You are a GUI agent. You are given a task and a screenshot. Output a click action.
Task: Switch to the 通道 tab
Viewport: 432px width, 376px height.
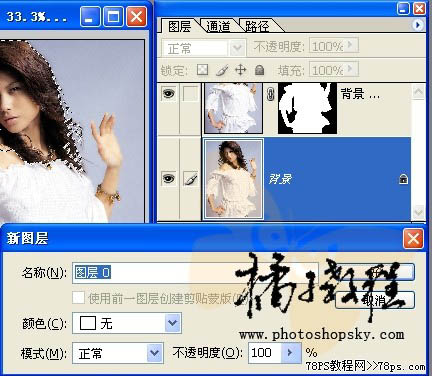[218, 26]
